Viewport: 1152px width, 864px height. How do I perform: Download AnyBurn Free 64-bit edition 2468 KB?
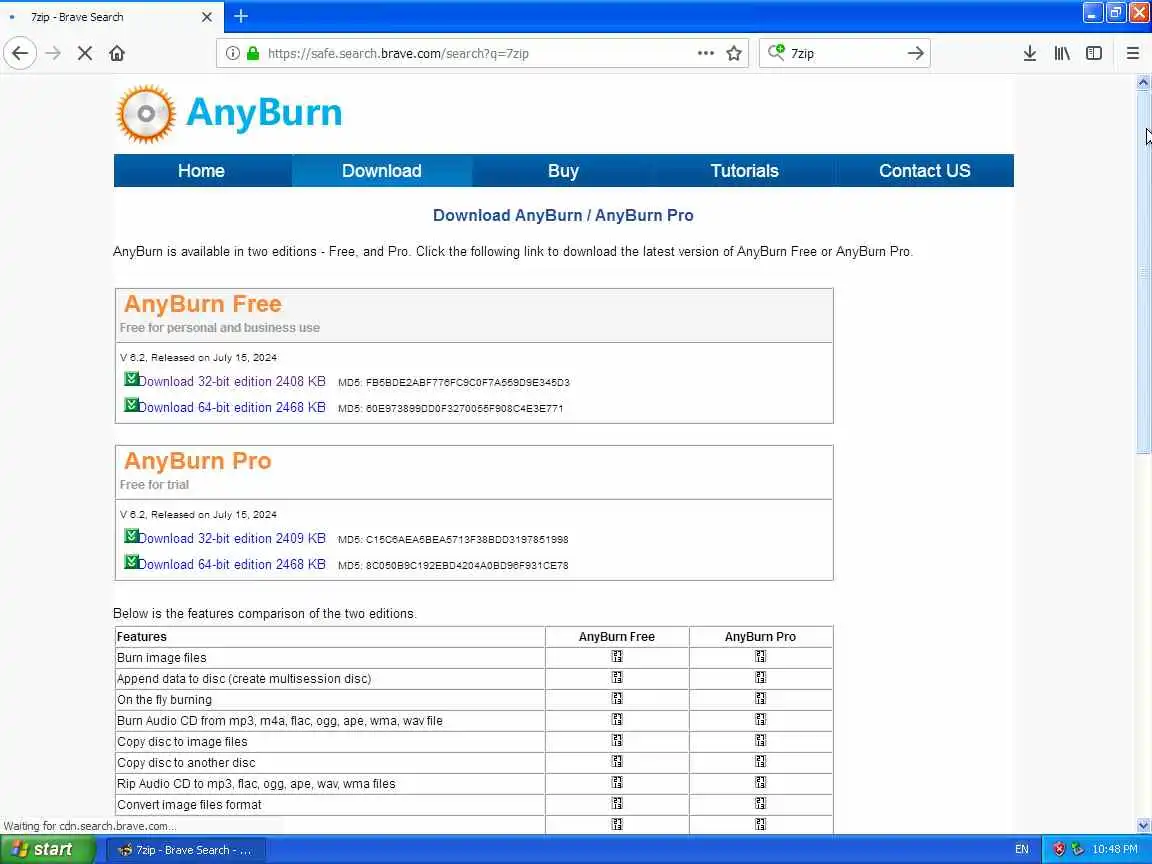click(231, 407)
